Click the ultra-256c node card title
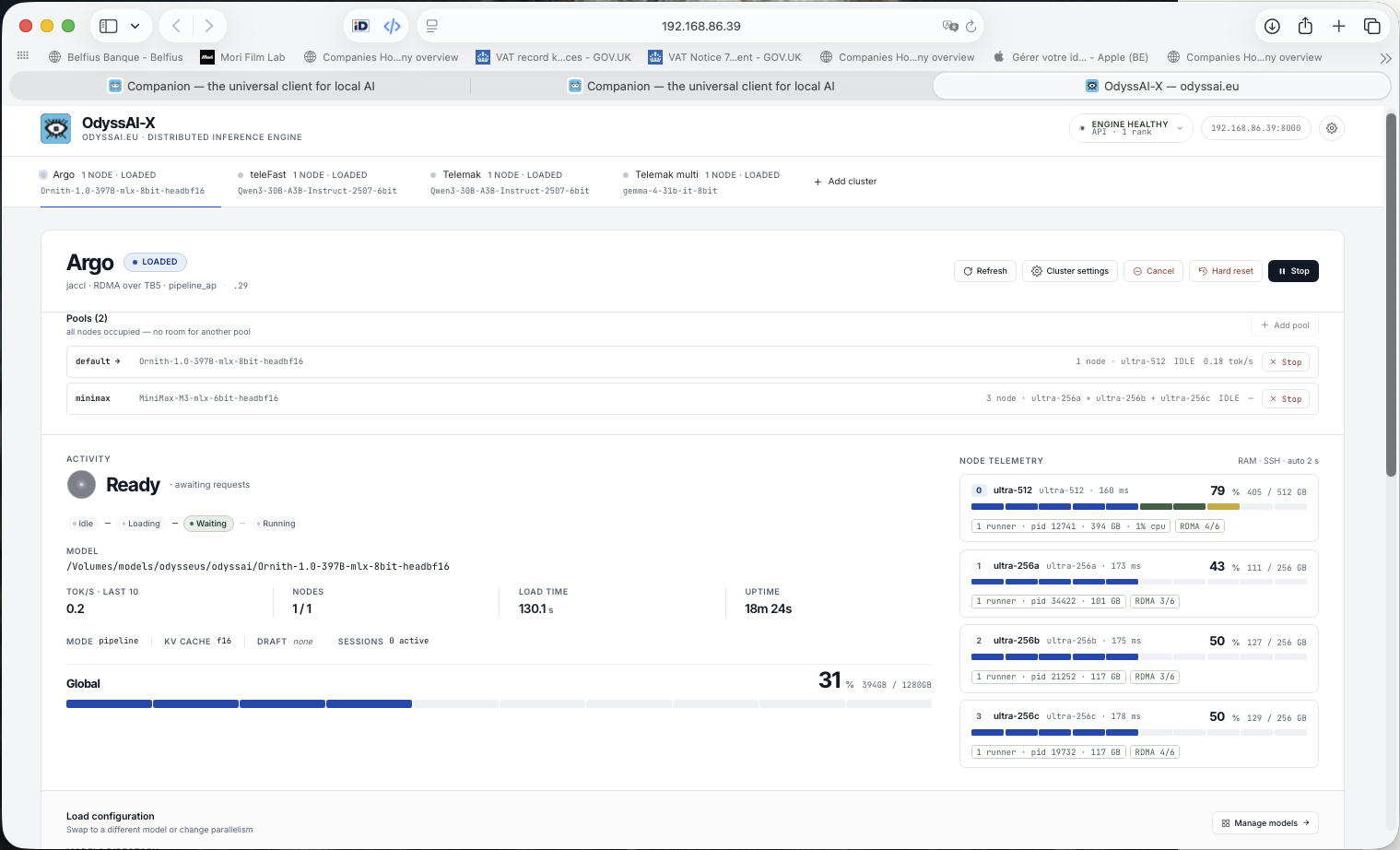Viewport: 1400px width, 850px height. click(1016, 716)
